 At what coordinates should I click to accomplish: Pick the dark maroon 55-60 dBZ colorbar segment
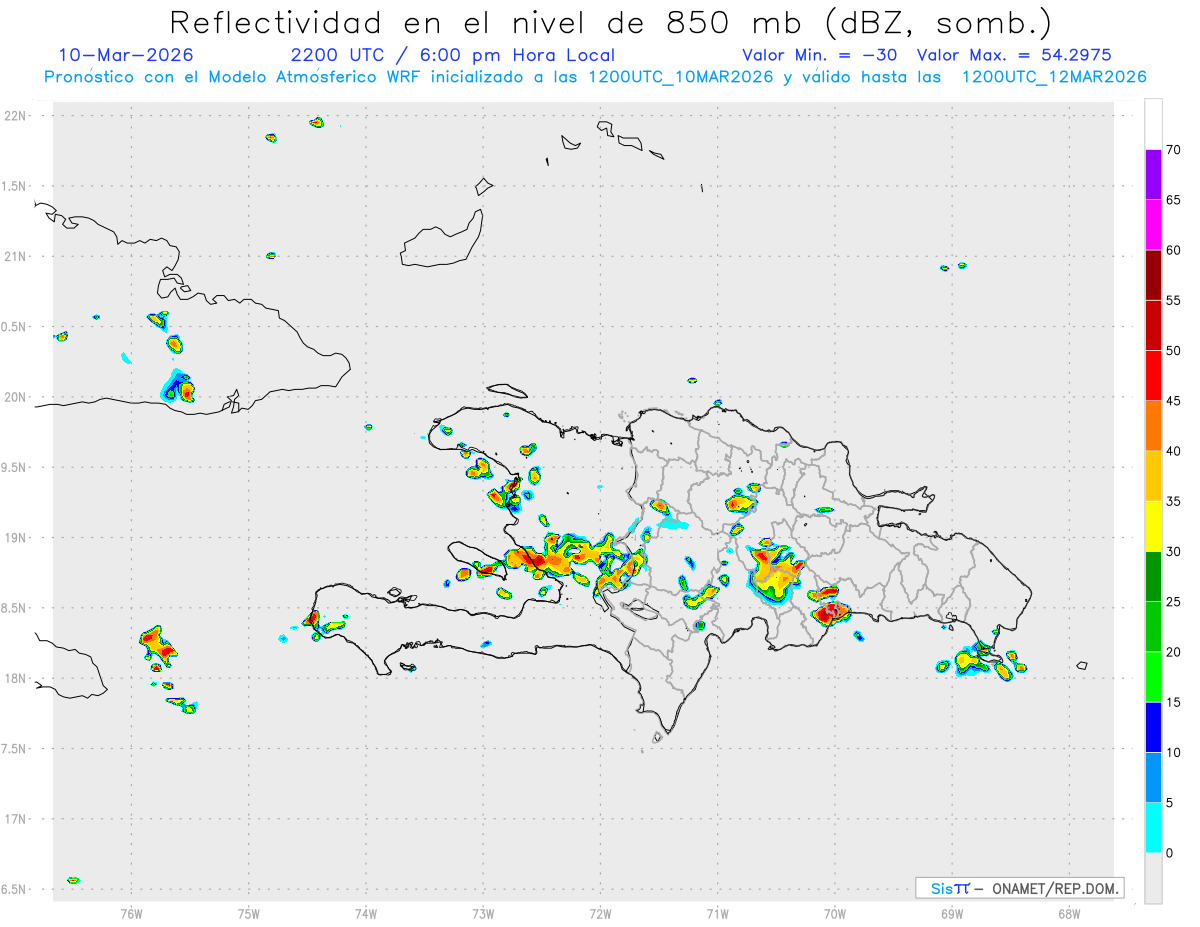(x=1153, y=275)
